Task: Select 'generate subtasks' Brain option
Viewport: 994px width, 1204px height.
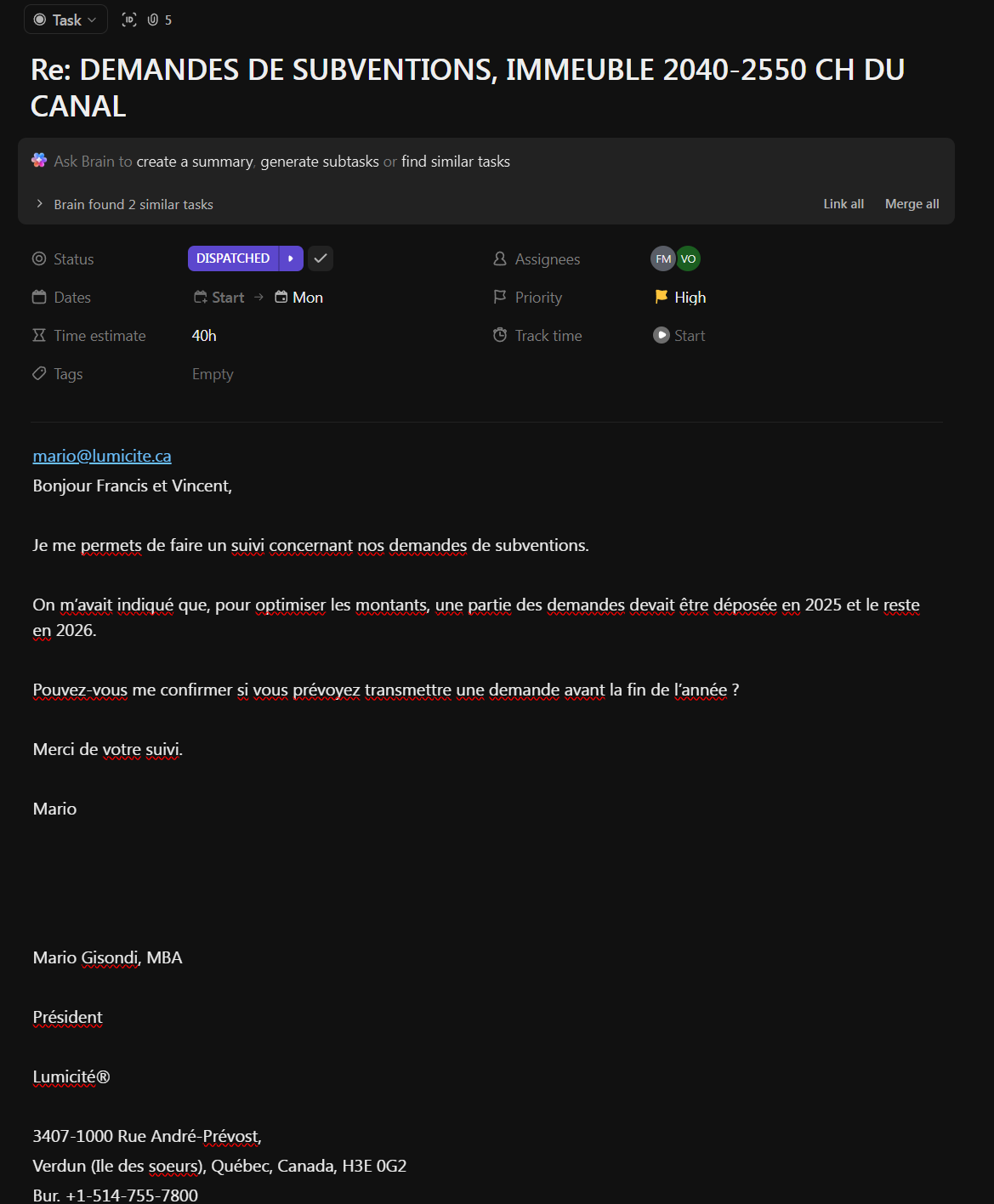Action: (x=320, y=162)
